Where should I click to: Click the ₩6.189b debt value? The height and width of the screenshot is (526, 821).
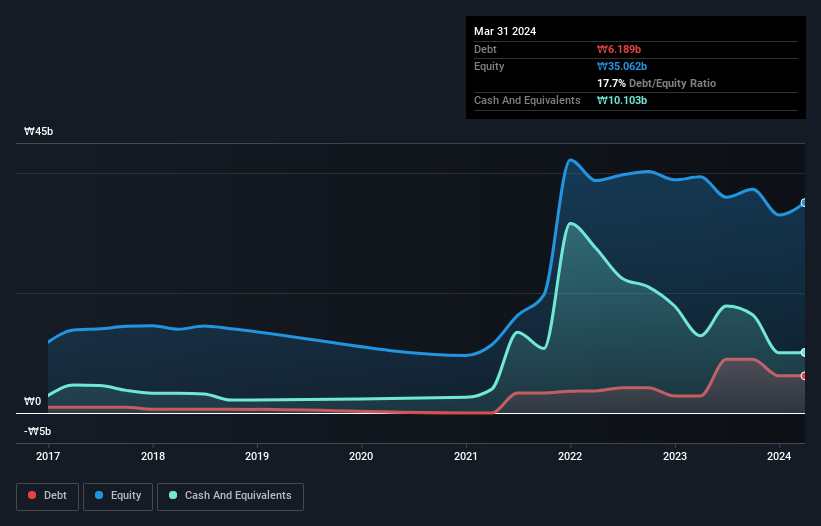tap(619, 49)
